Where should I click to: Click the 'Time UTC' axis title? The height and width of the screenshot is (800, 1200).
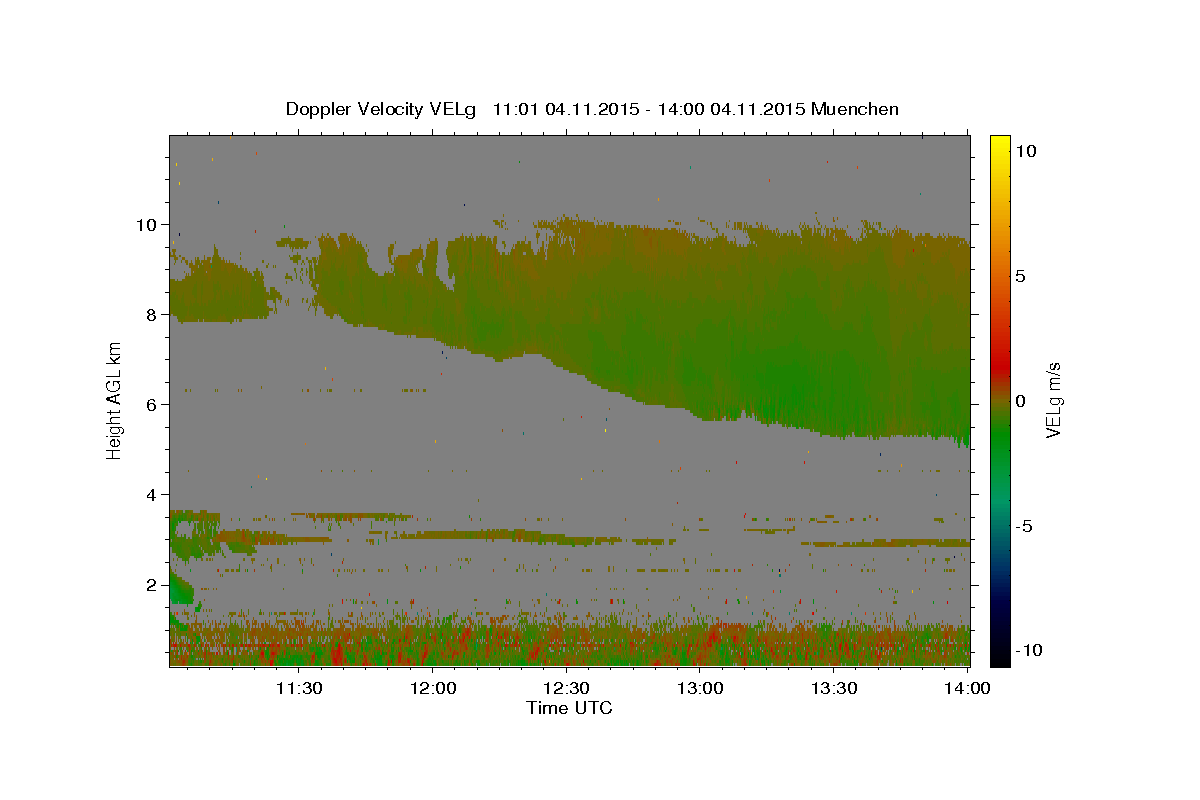coord(569,708)
